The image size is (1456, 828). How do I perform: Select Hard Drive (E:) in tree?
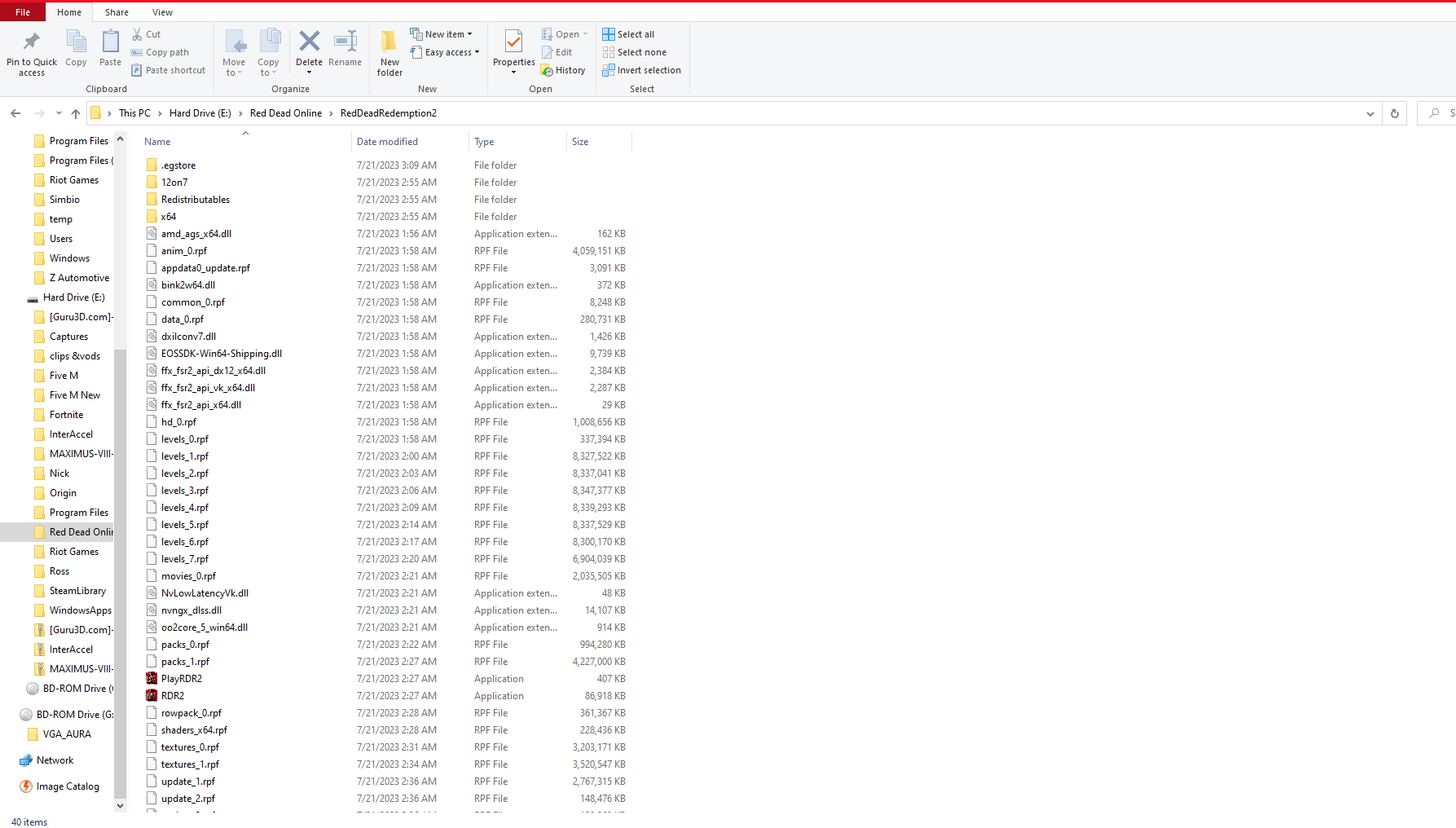coord(73,297)
